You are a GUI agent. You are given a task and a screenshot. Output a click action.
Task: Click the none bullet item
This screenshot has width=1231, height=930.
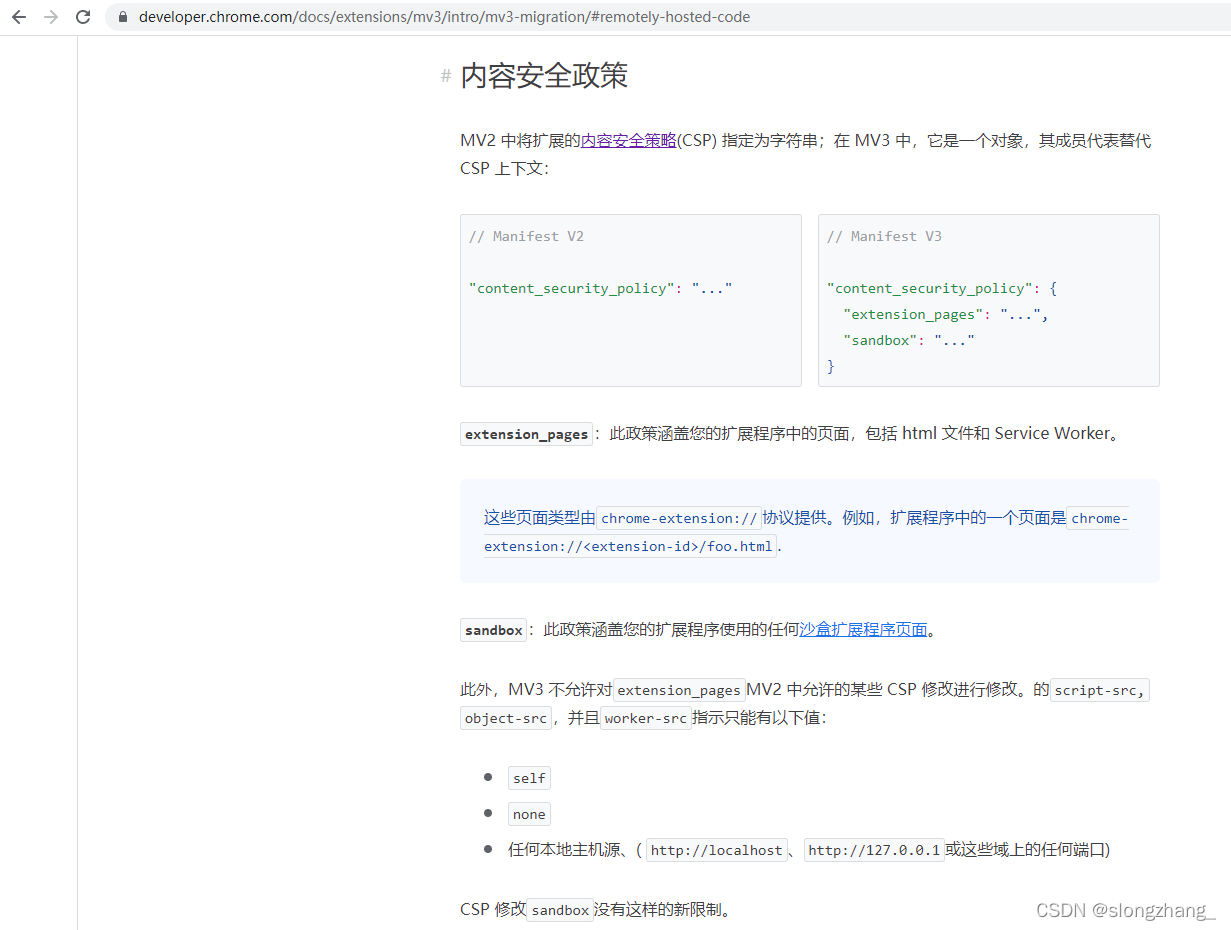[x=529, y=814]
